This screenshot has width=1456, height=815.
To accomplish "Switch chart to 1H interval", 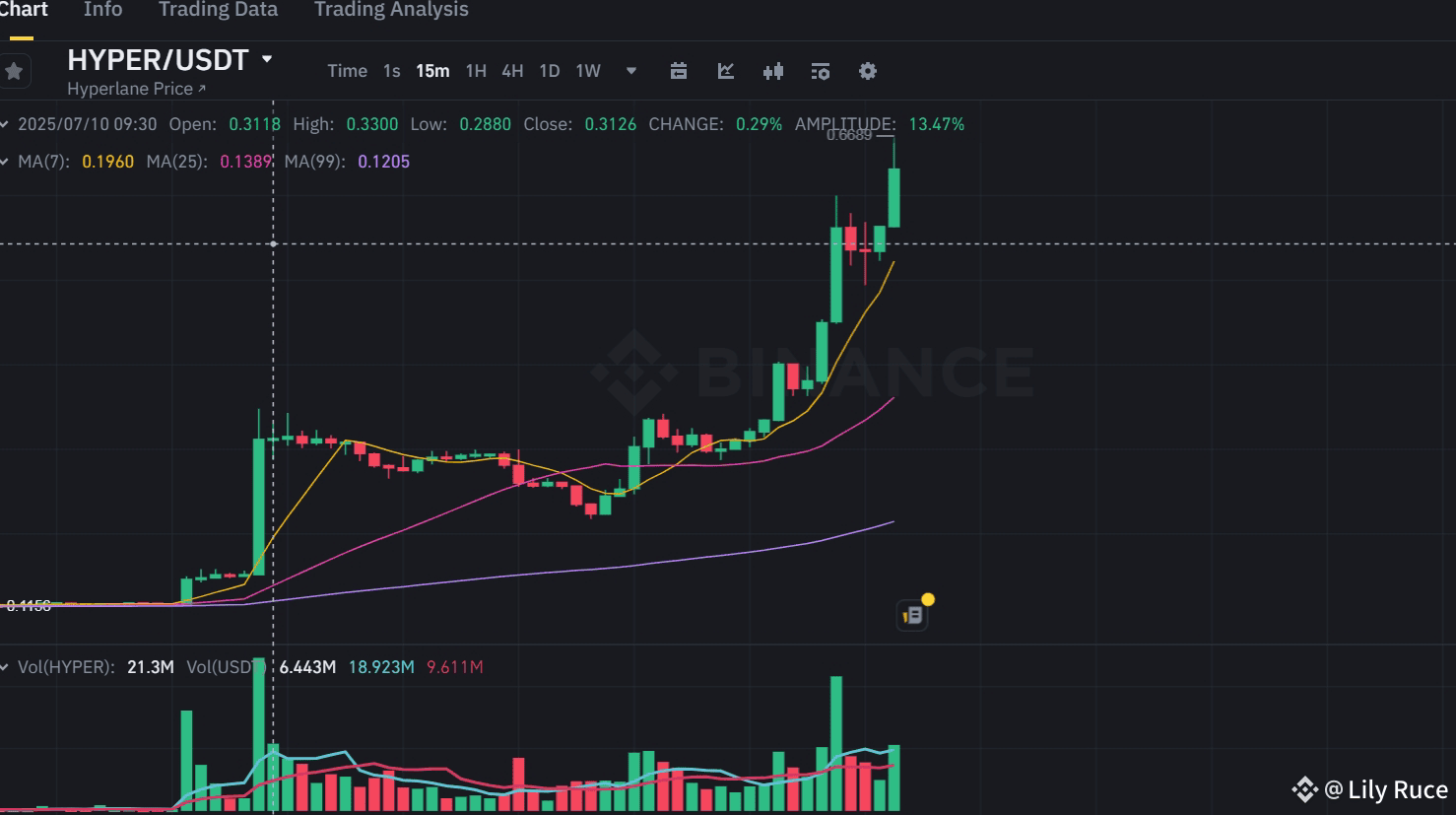I will pos(476,71).
